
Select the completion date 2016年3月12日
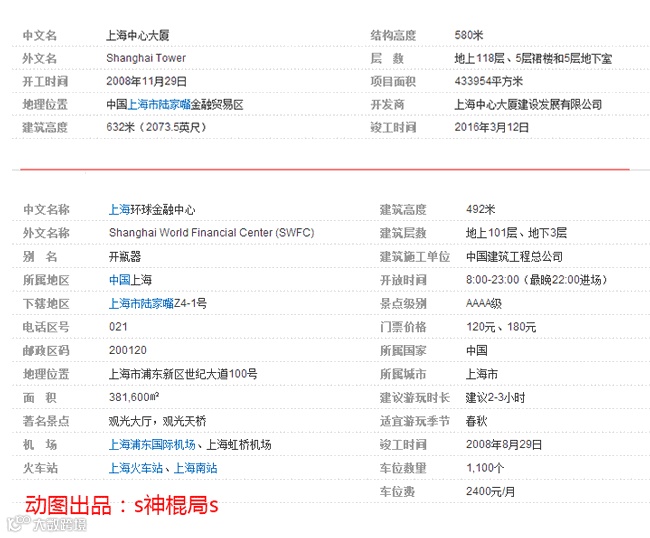click(492, 127)
